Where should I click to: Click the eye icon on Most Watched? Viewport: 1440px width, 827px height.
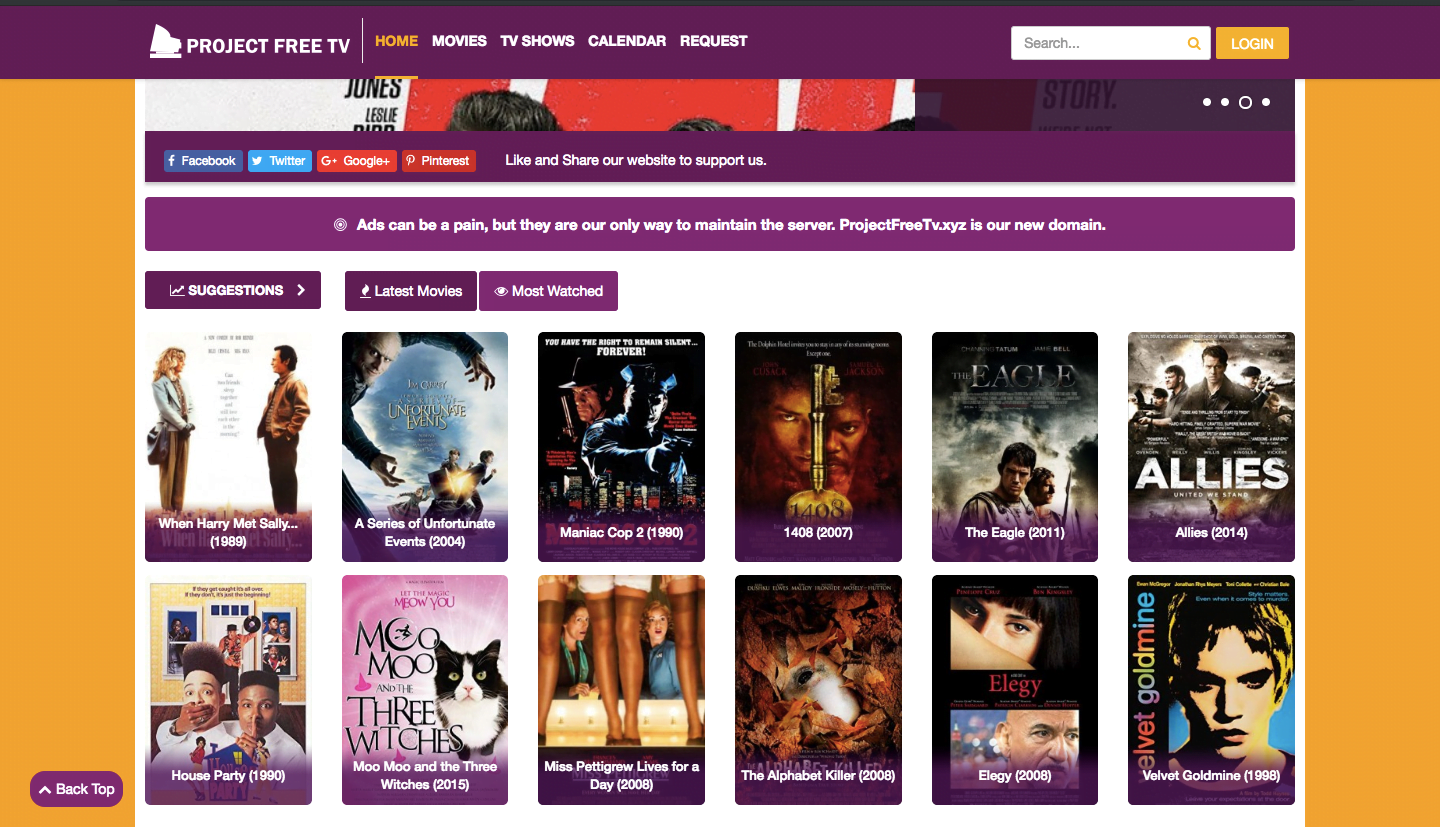[x=501, y=291]
